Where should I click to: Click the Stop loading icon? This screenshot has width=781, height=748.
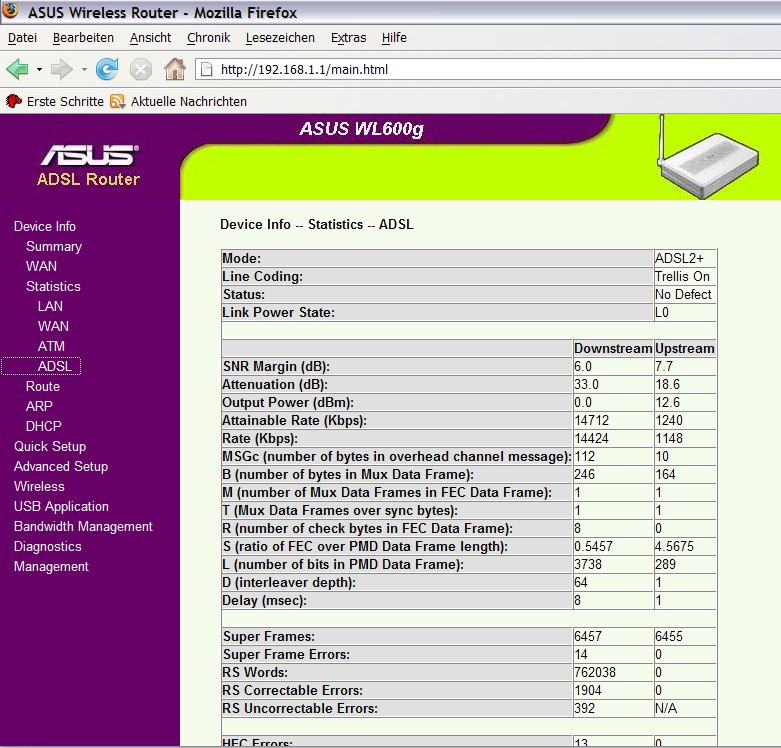click(x=141, y=70)
